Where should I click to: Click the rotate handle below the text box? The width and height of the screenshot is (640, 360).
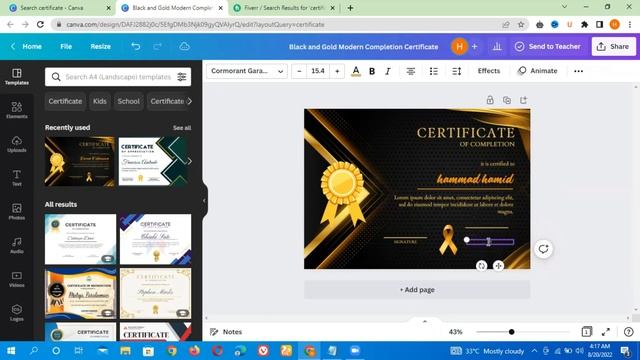click(x=482, y=266)
